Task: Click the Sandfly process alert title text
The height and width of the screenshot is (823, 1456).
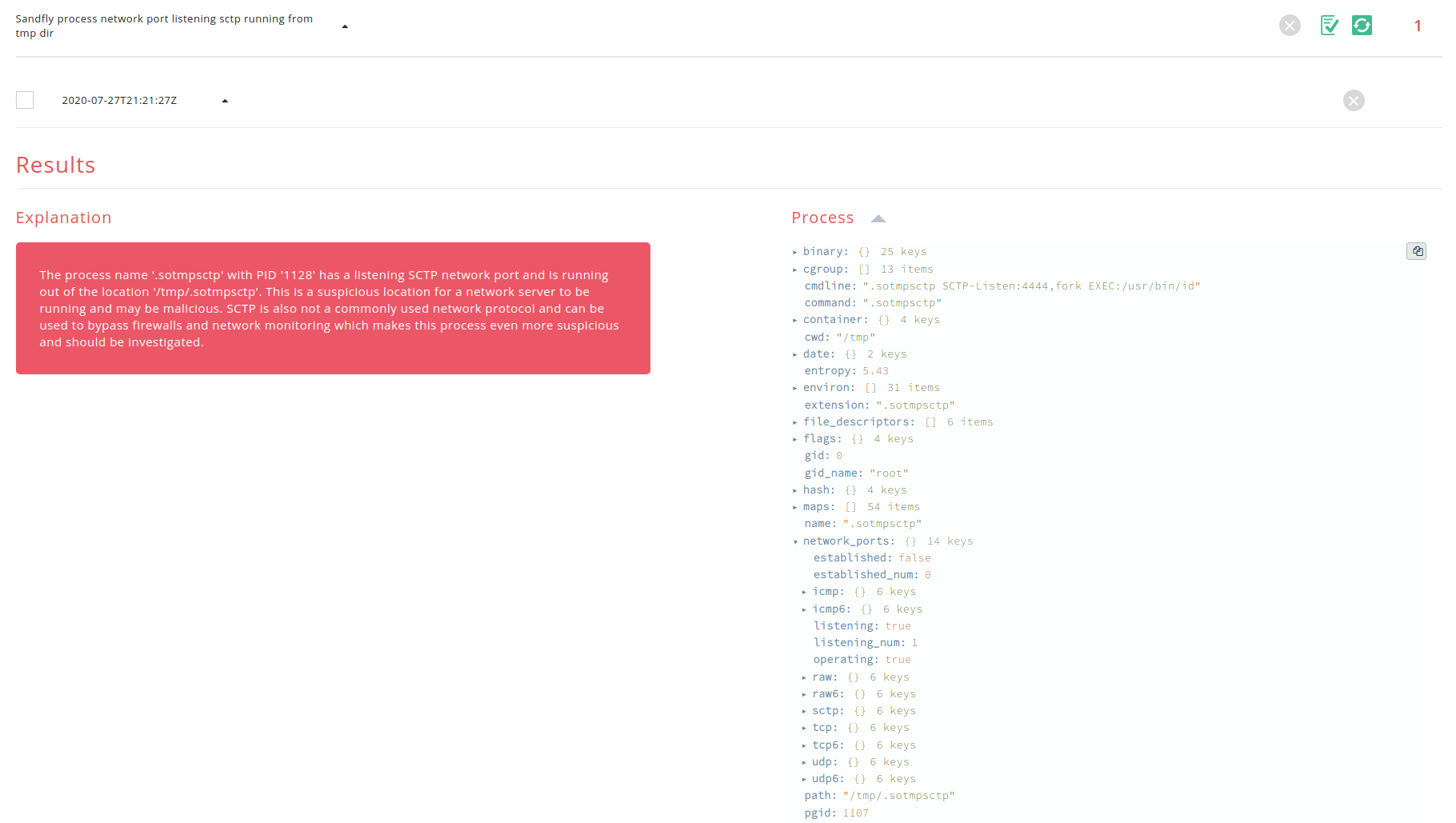Action: point(164,26)
